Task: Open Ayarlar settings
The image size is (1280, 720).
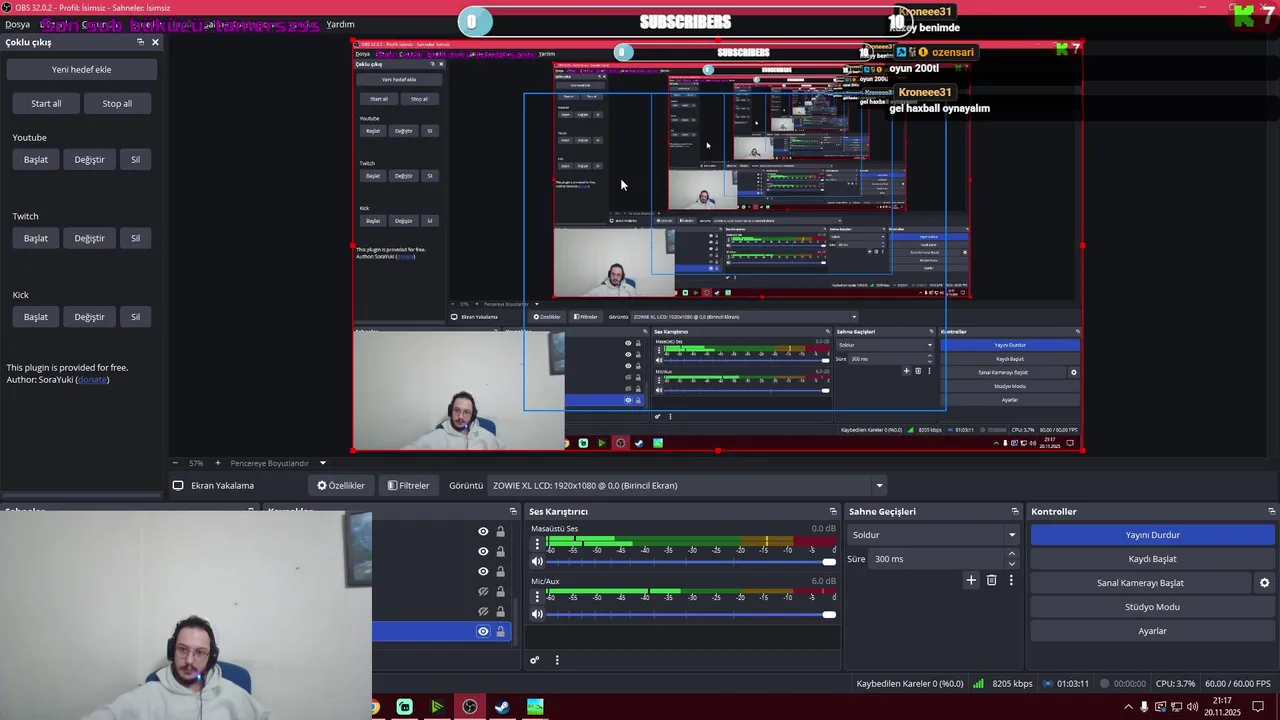Action: pos(1152,631)
